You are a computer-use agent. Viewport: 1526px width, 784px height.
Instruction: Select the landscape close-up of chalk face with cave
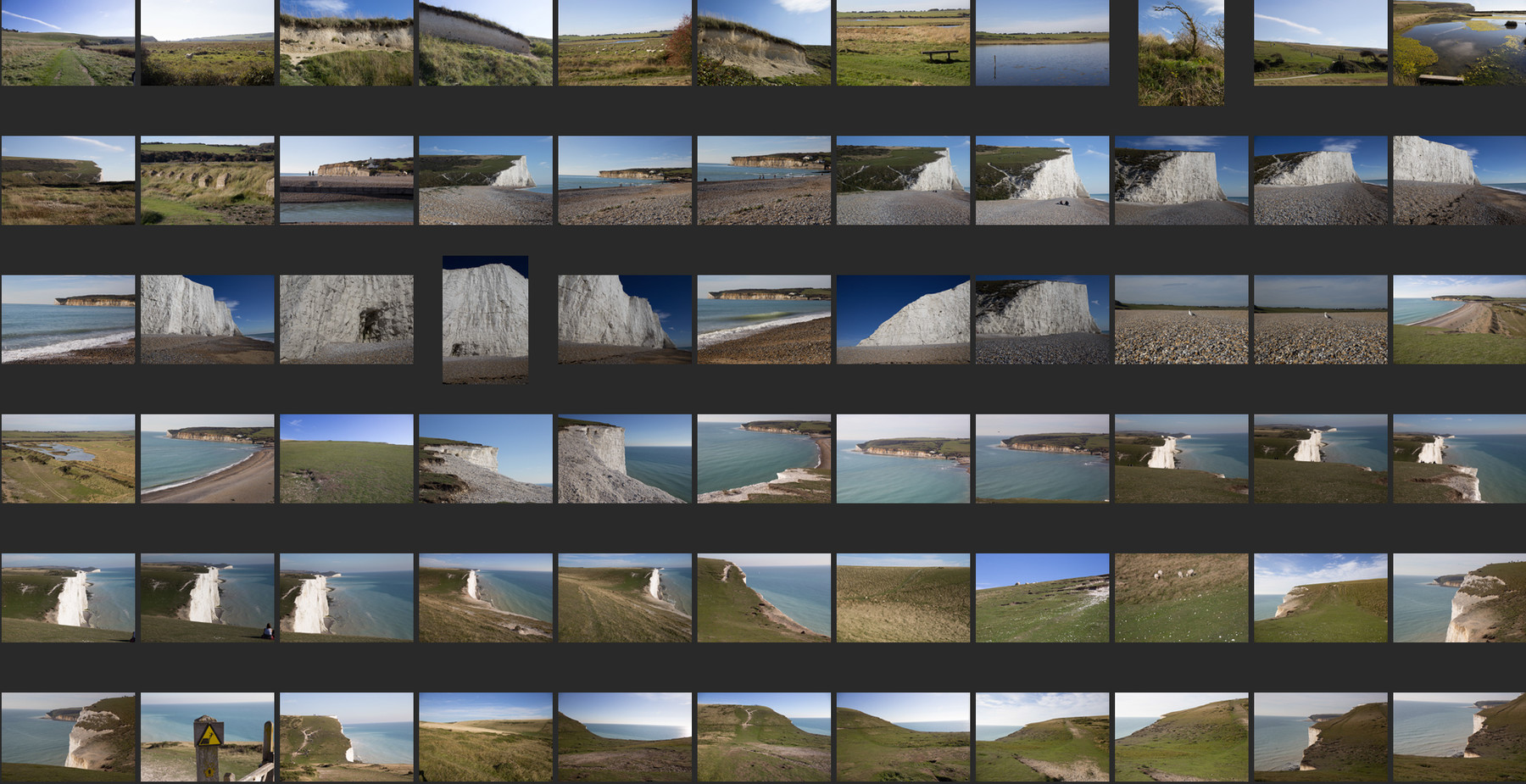[x=347, y=320]
